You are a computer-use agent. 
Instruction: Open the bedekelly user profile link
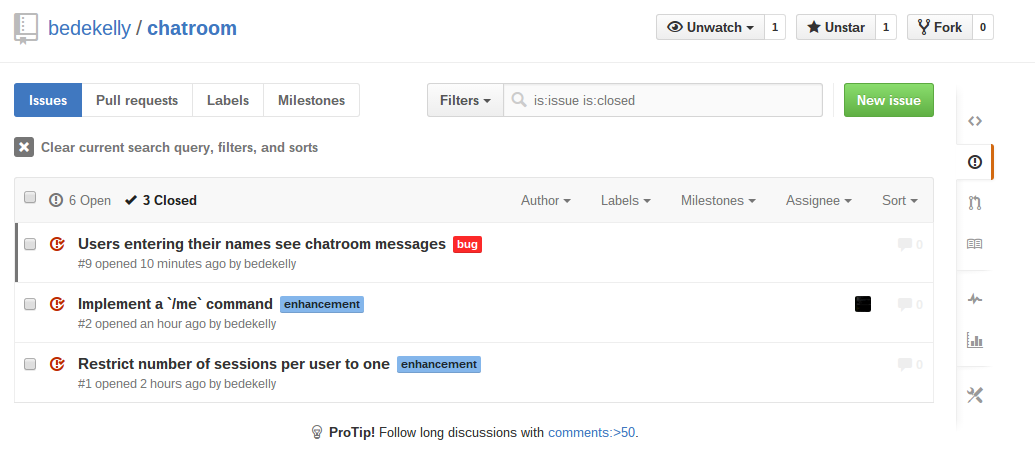[89, 28]
